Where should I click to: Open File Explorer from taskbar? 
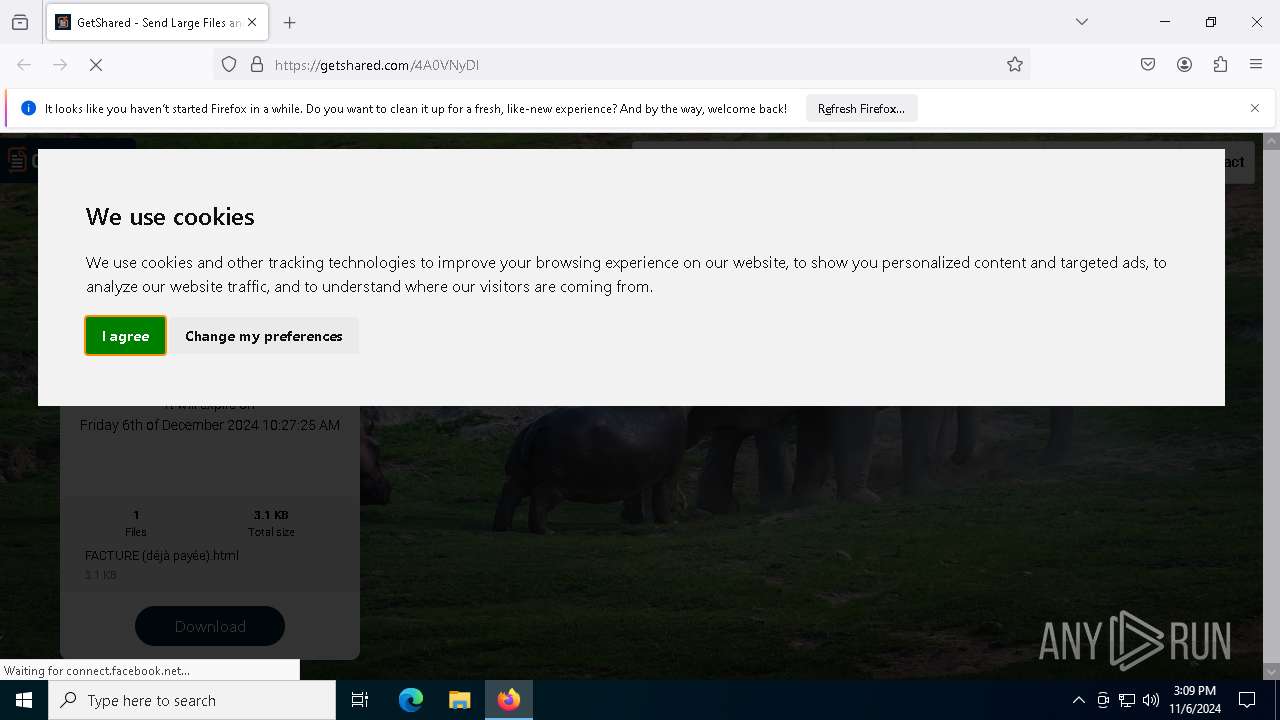[x=460, y=700]
